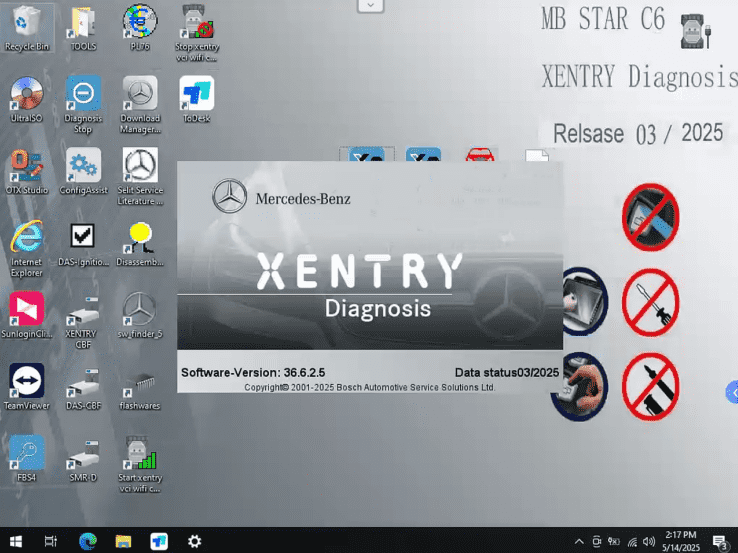Select Start xentry vci wifi shortcut

coord(140,464)
